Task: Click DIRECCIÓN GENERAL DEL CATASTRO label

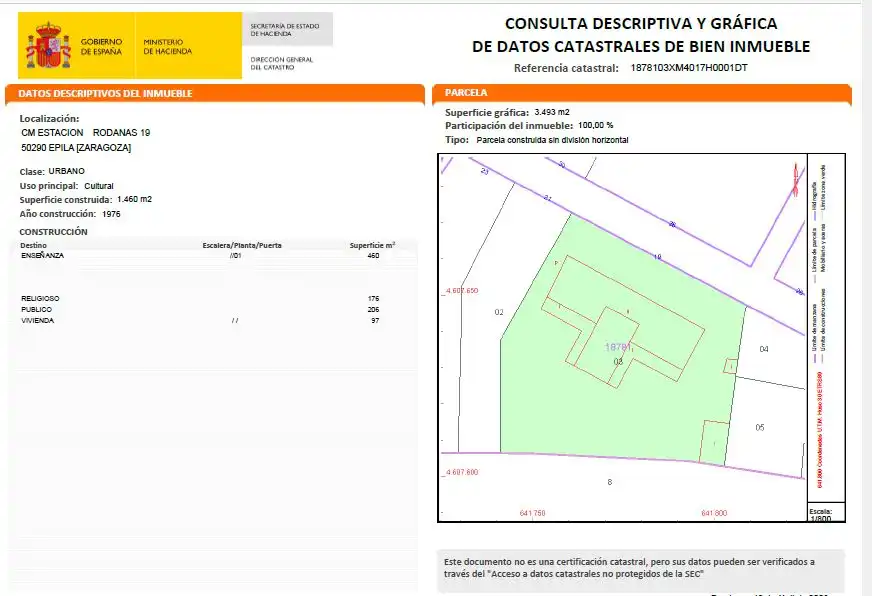Action: click(x=281, y=63)
